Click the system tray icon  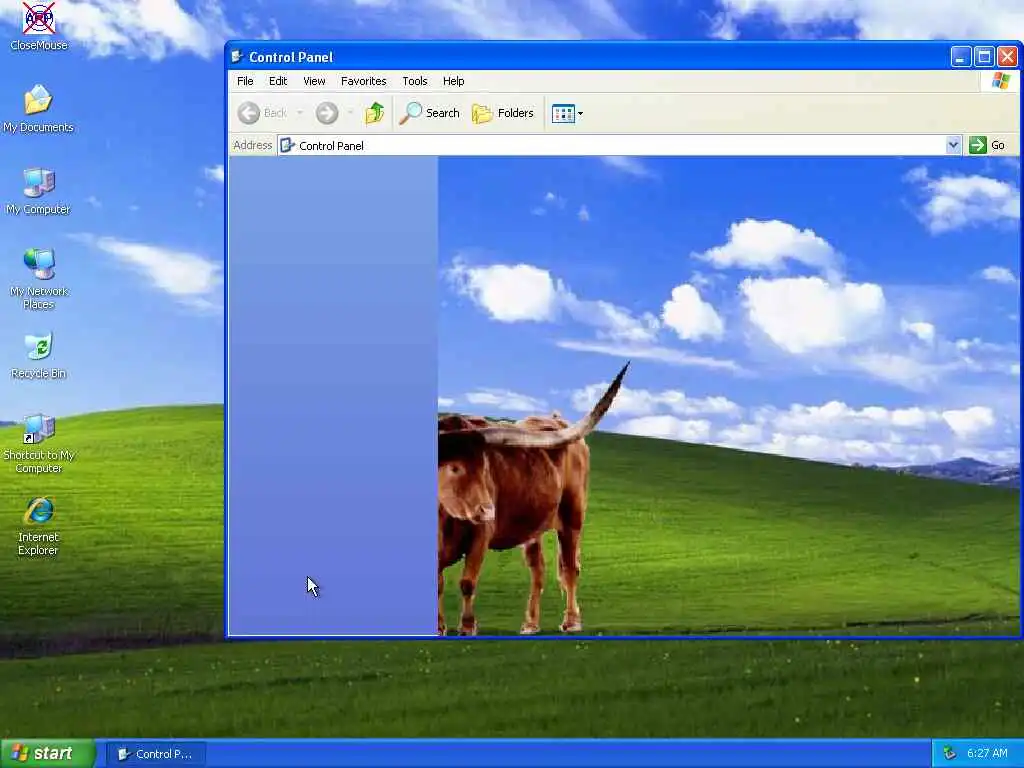(949, 754)
